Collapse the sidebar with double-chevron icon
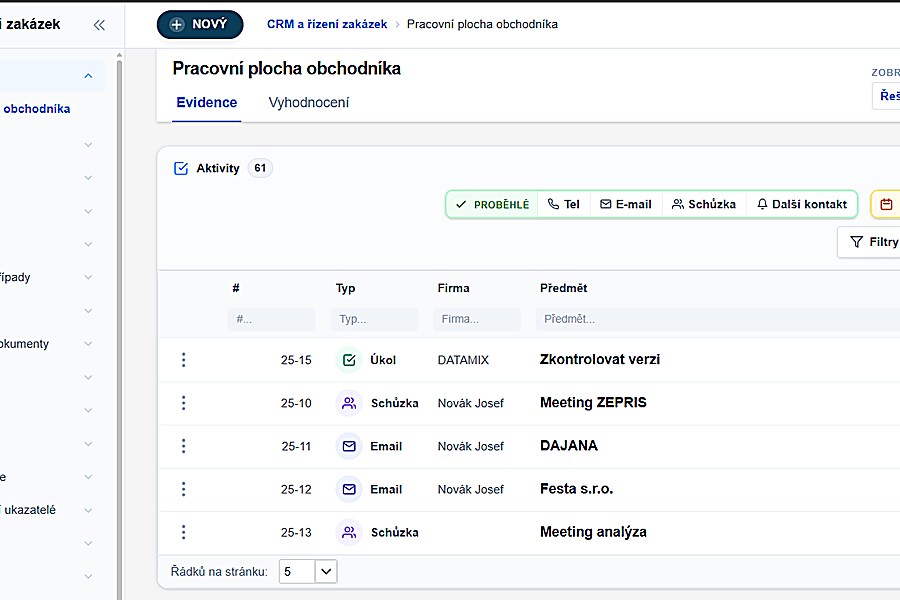The width and height of the screenshot is (900, 600). click(99, 25)
